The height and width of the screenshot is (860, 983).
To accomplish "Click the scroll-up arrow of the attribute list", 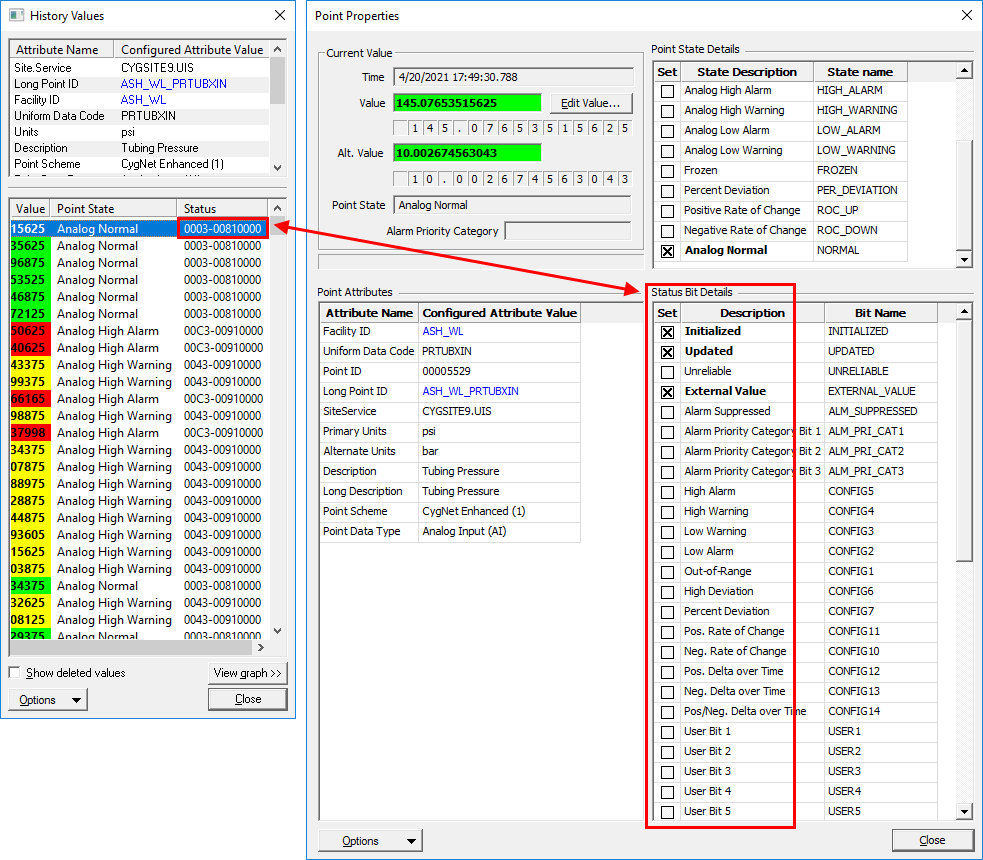I will pos(278,49).
